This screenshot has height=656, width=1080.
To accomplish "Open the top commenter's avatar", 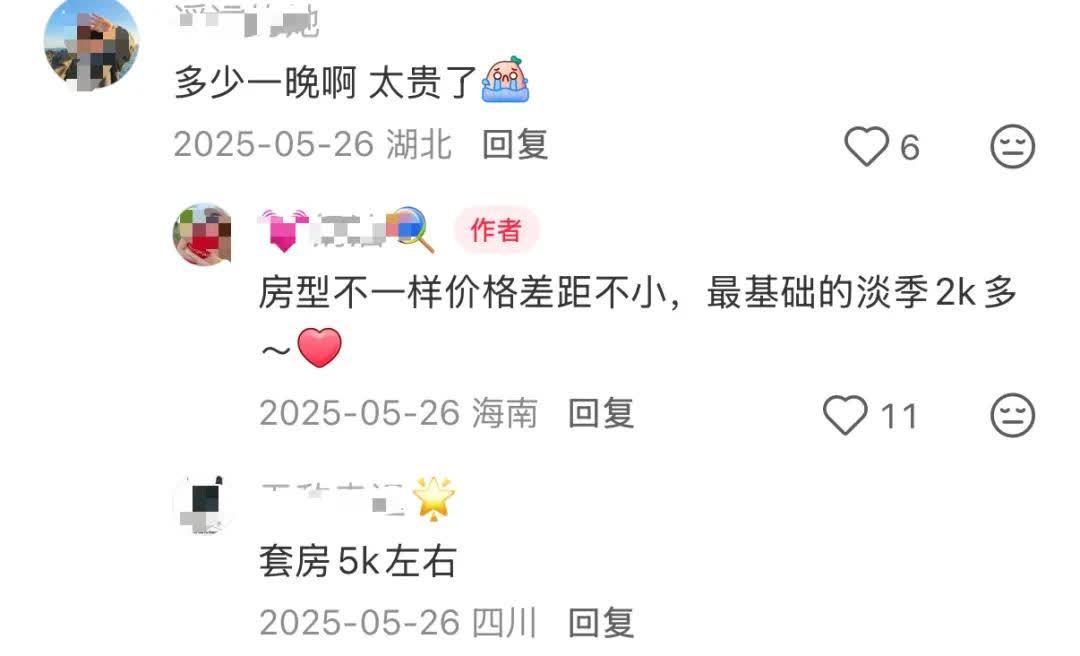I will (91, 43).
